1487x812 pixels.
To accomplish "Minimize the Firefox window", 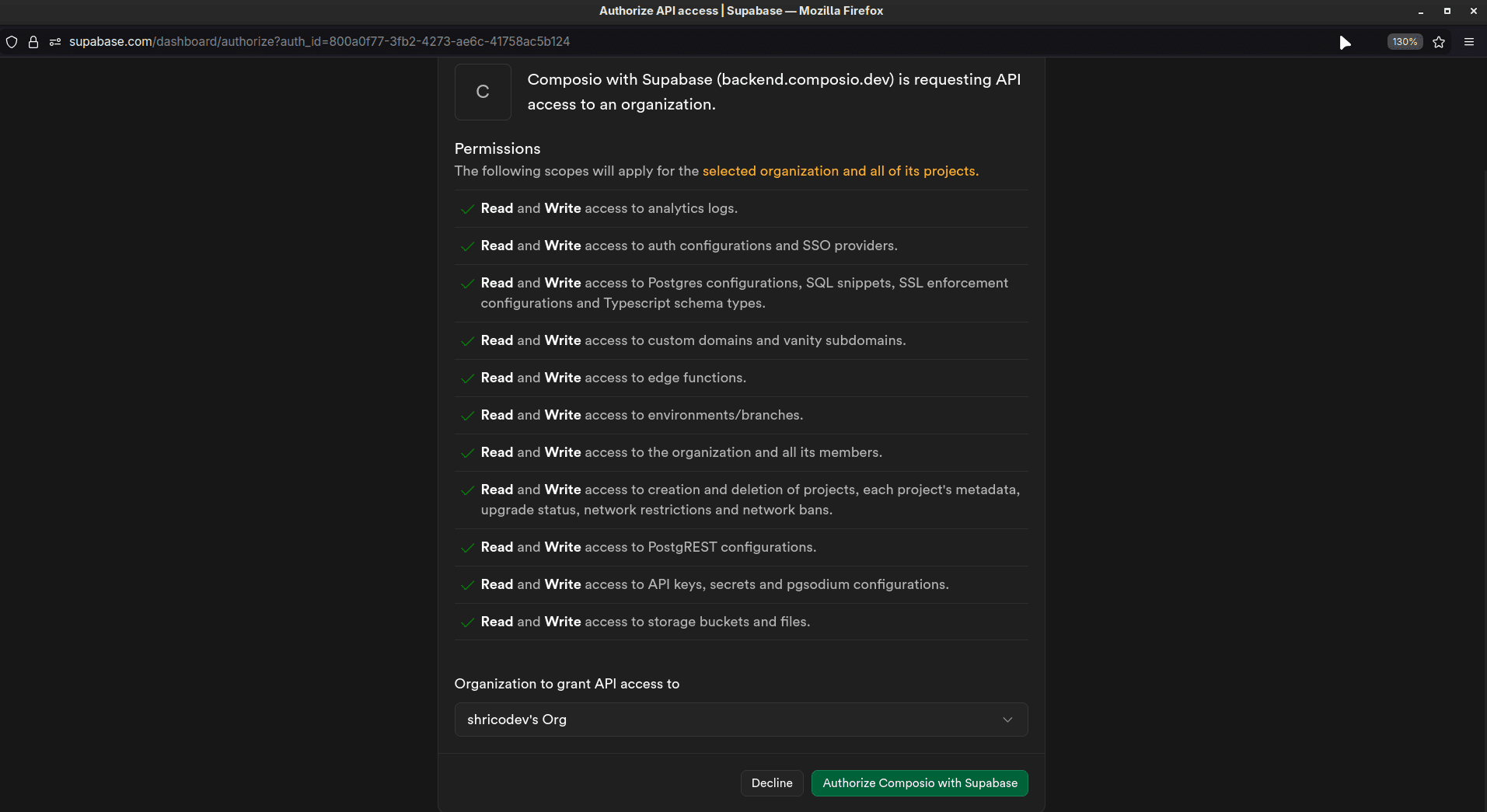I will point(1420,11).
